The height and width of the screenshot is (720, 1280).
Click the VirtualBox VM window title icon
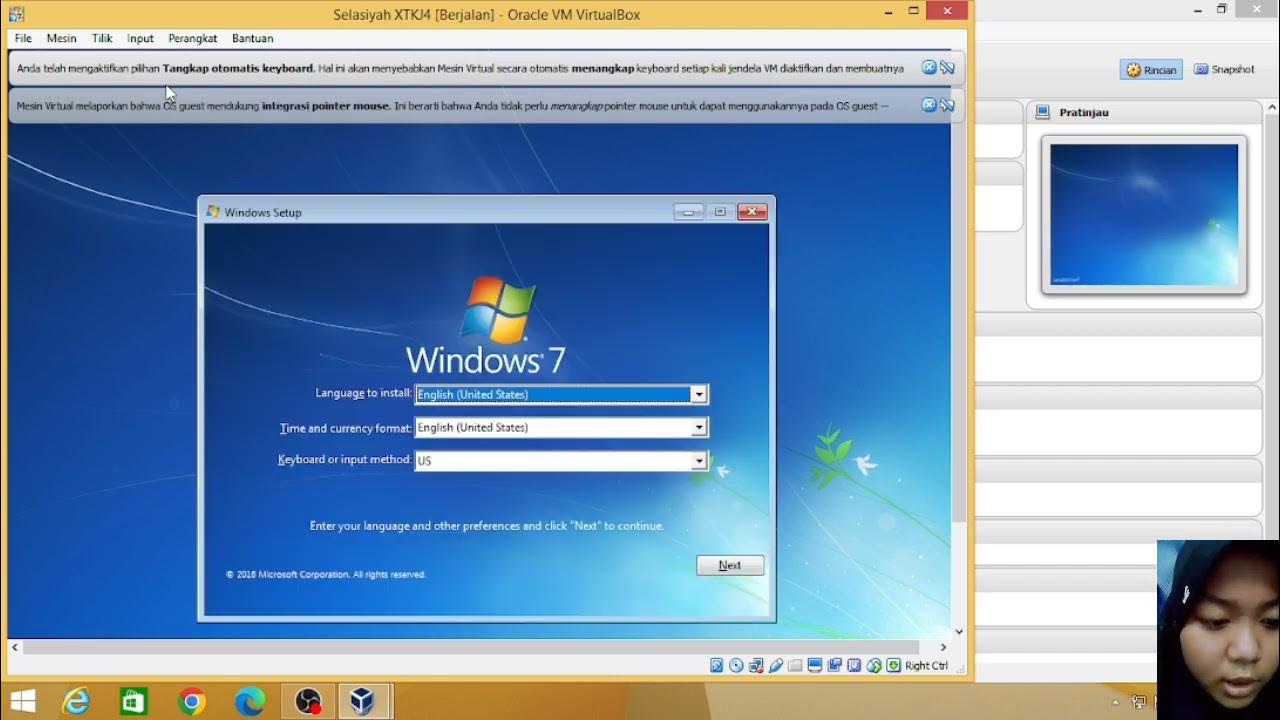click(x=16, y=14)
